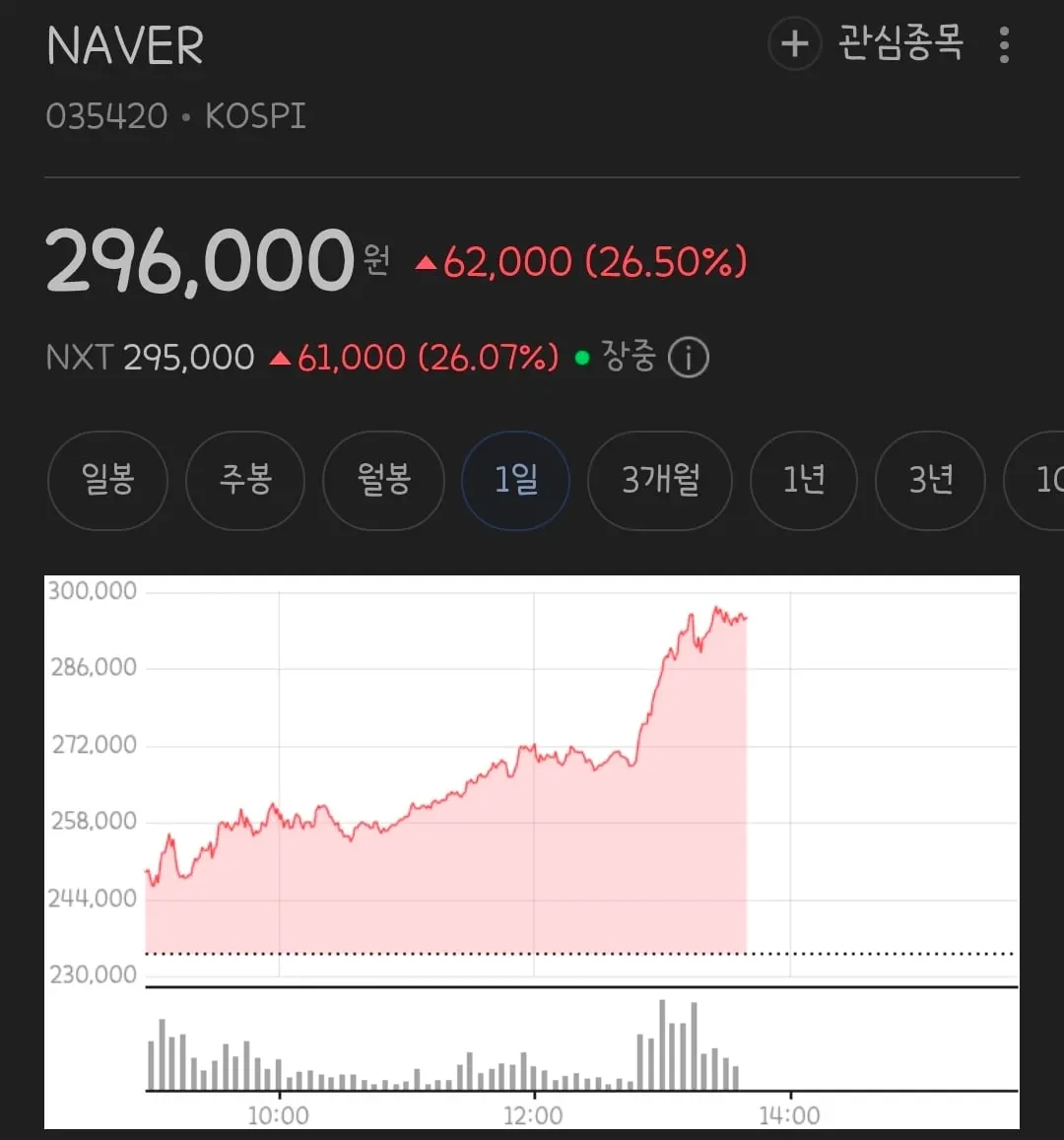Show the 3개월 three-month chart
Screen dimensions: 1064x1140
click(660, 480)
